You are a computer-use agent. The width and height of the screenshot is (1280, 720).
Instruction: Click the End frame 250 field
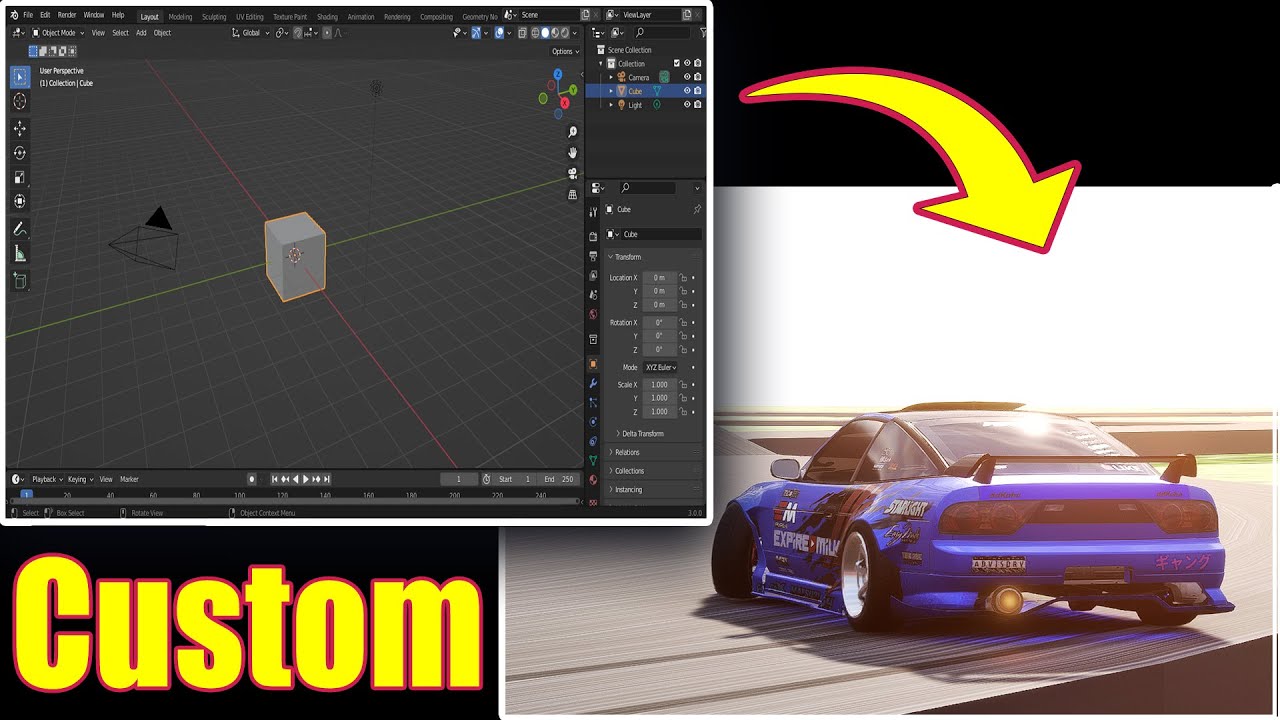click(559, 479)
